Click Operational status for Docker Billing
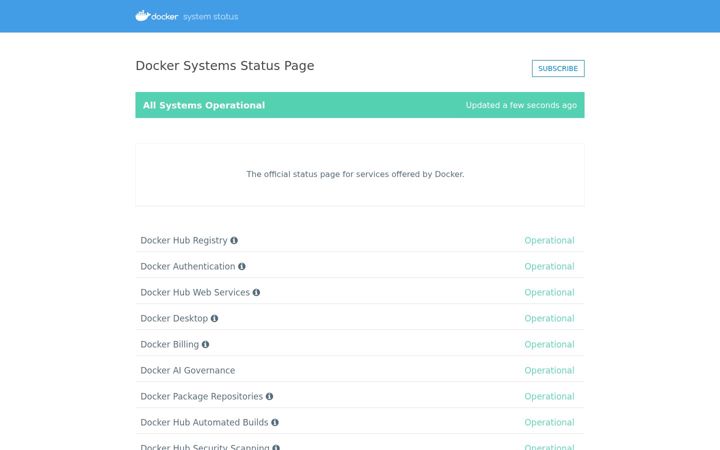 point(549,344)
